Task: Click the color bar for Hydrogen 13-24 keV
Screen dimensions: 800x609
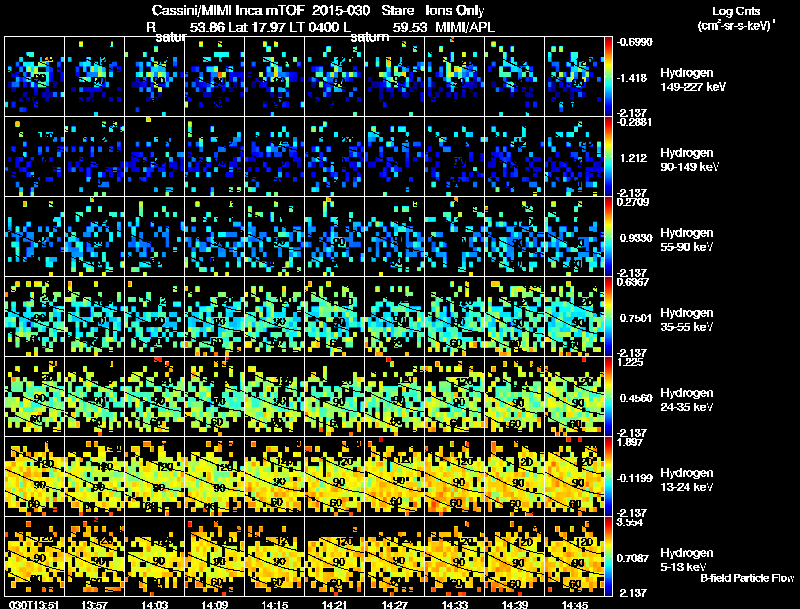Action: 608,476
